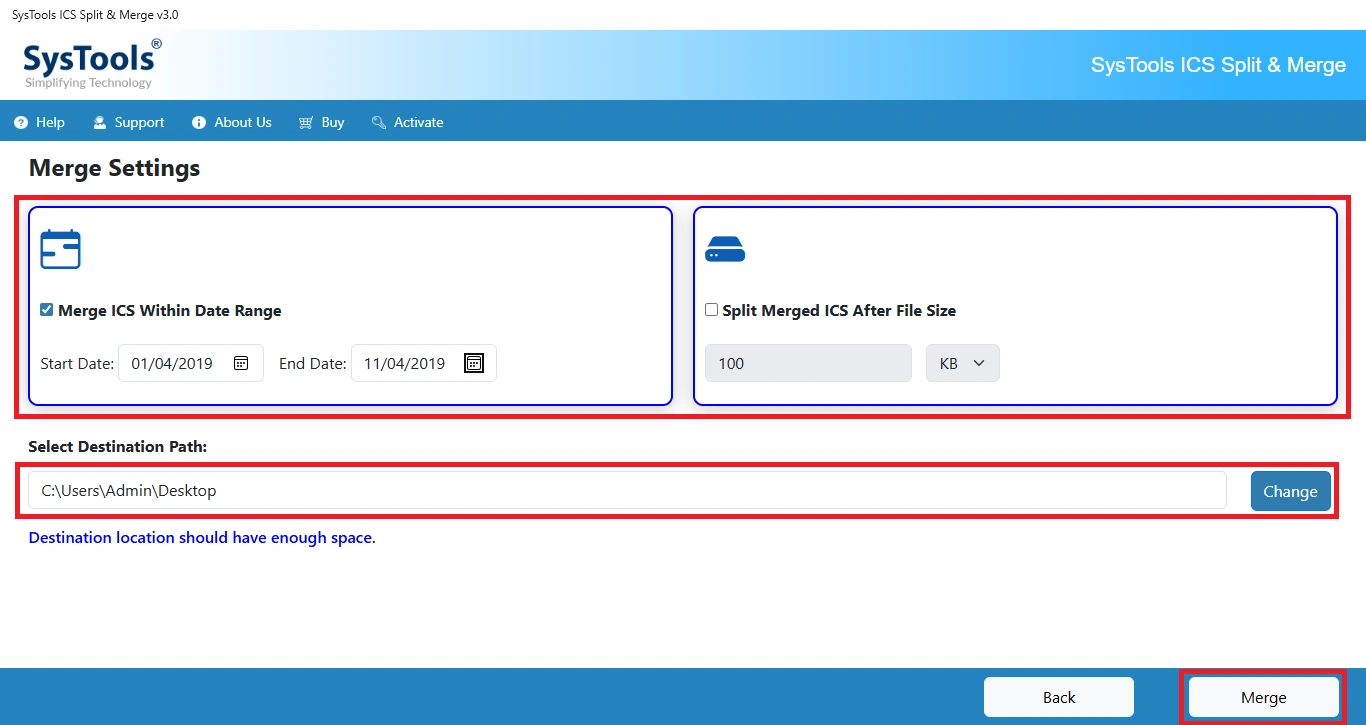The width and height of the screenshot is (1366, 725).
Task: Click the About Us info icon
Action: [199, 122]
